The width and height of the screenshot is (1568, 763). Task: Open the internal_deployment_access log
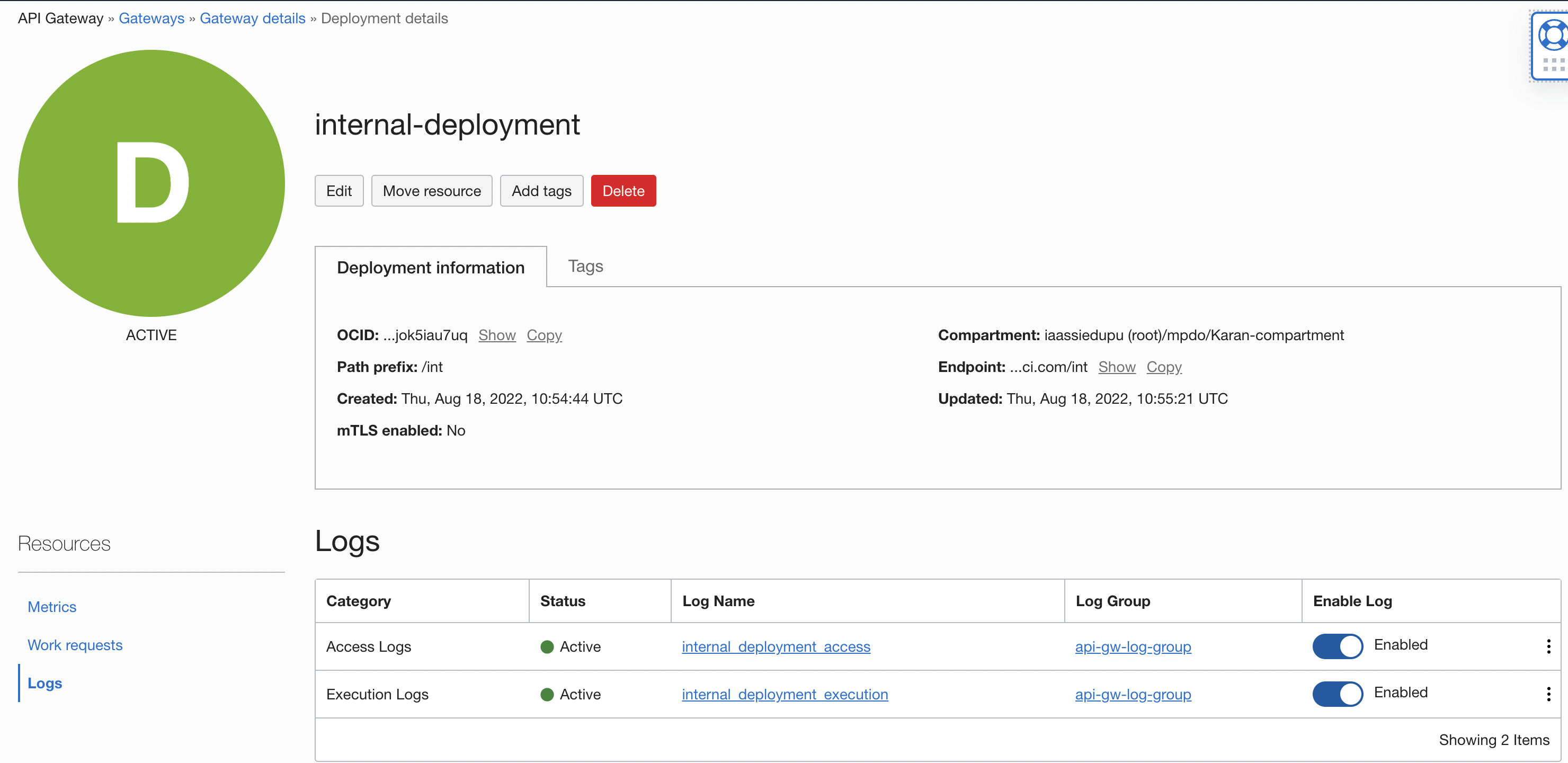coord(776,646)
